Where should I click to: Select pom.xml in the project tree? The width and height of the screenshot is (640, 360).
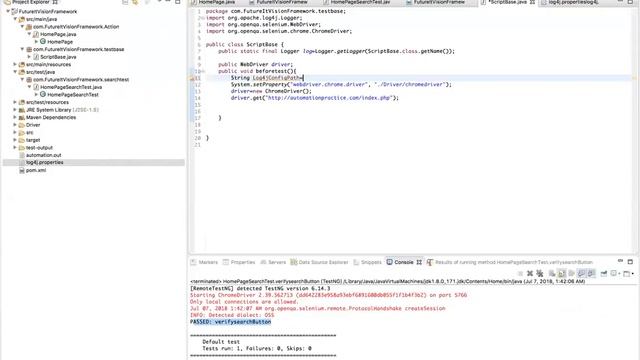pos(36,170)
